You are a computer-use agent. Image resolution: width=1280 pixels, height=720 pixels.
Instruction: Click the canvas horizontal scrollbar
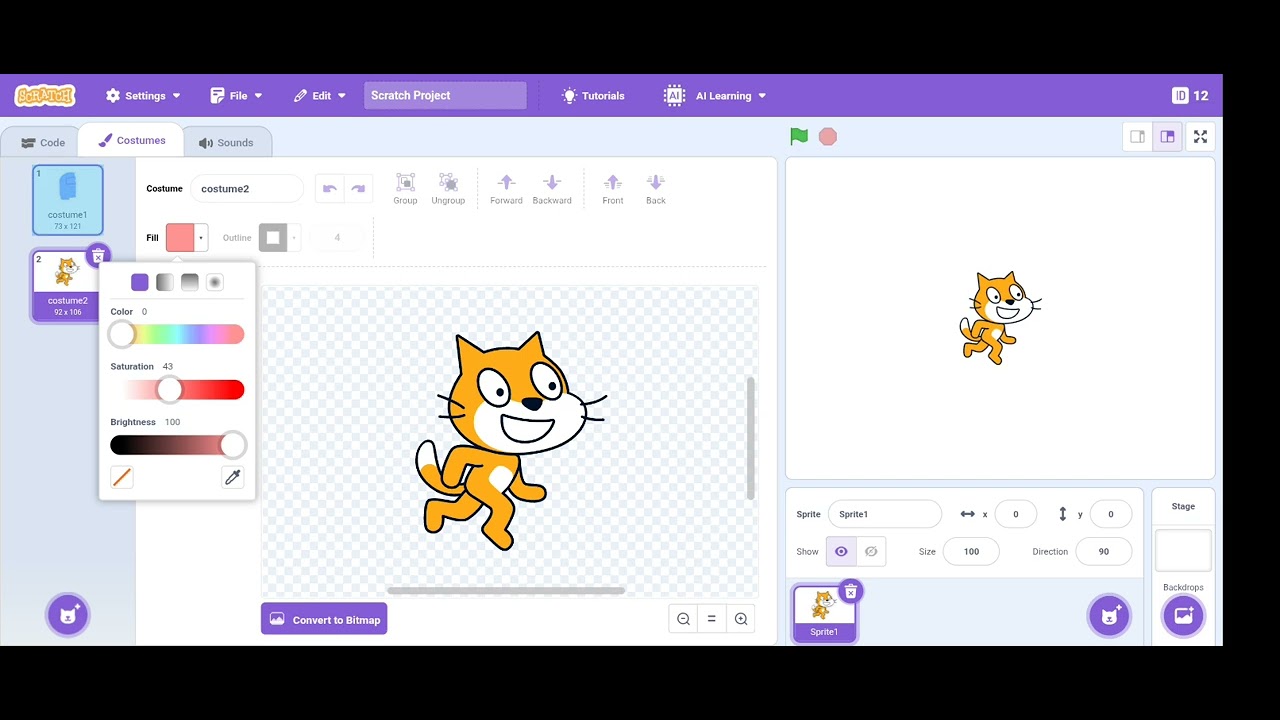(x=506, y=591)
